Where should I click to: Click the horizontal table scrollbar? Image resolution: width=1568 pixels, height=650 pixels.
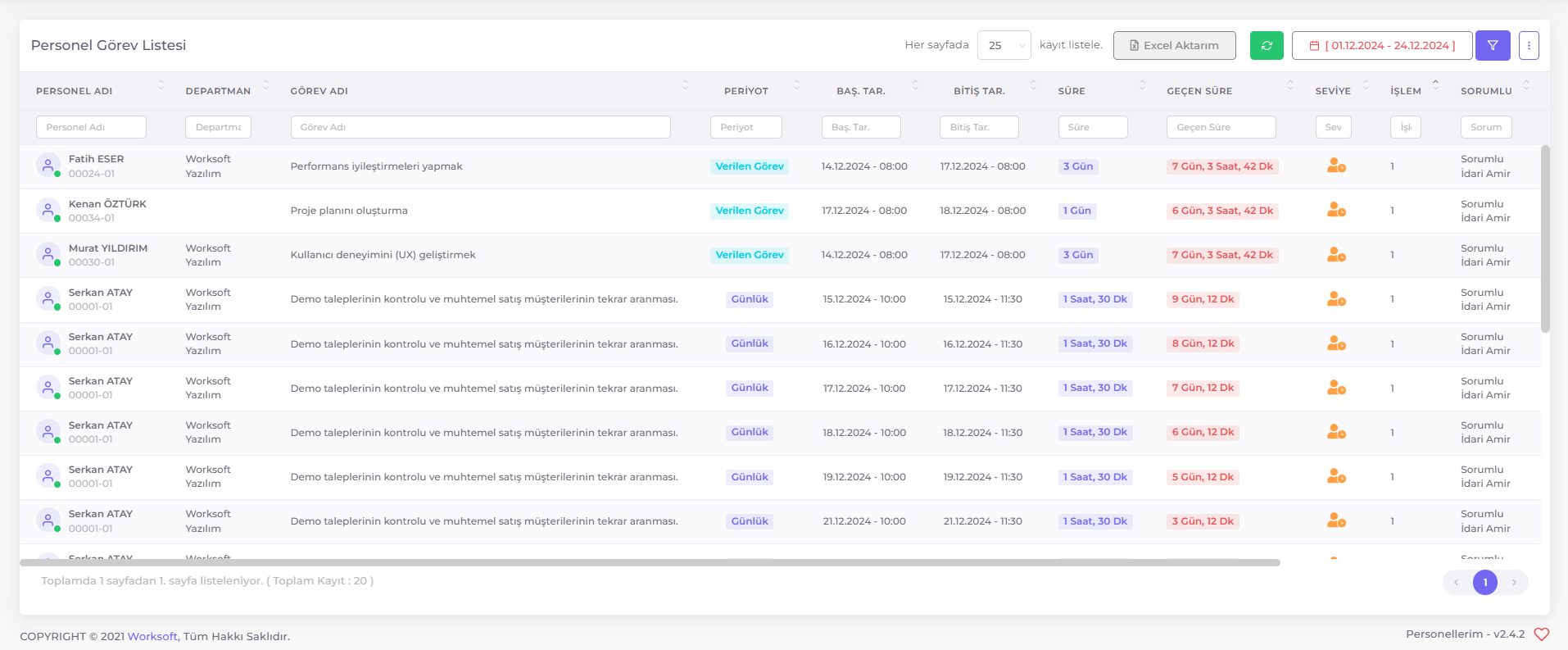650,562
